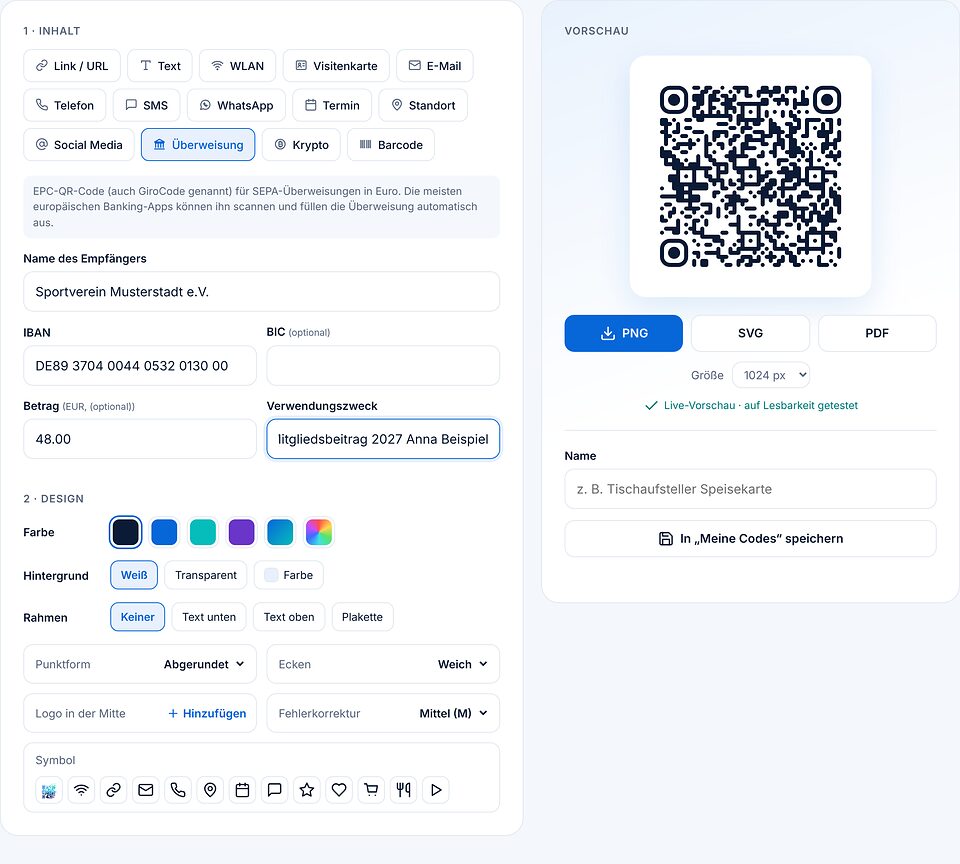This screenshot has width=960, height=864.
Task: Pick the purple color swatch
Action: [241, 532]
